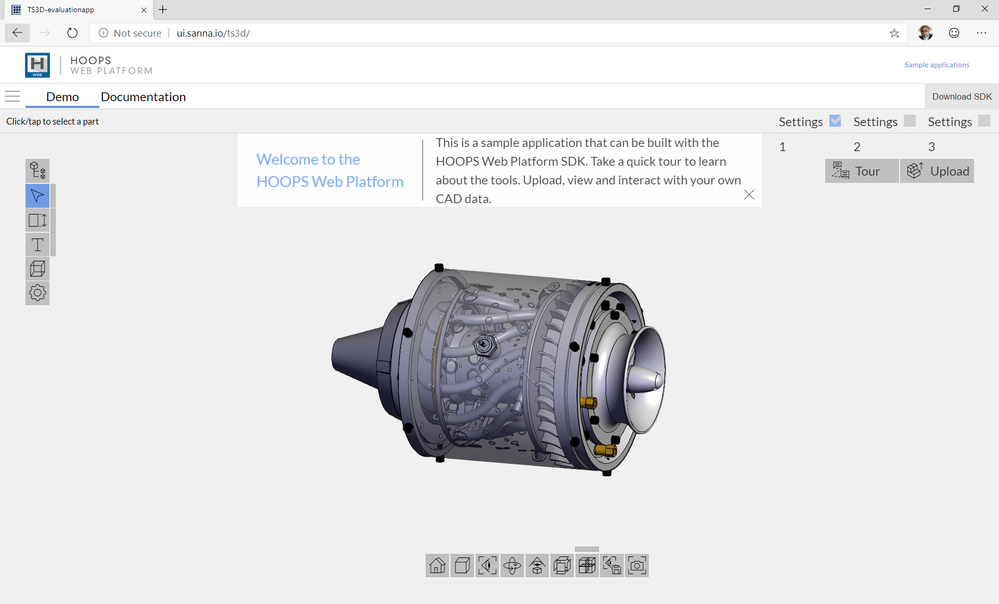Uncheck the first Settings checkbox
The image size is (999, 604).
coord(835,120)
